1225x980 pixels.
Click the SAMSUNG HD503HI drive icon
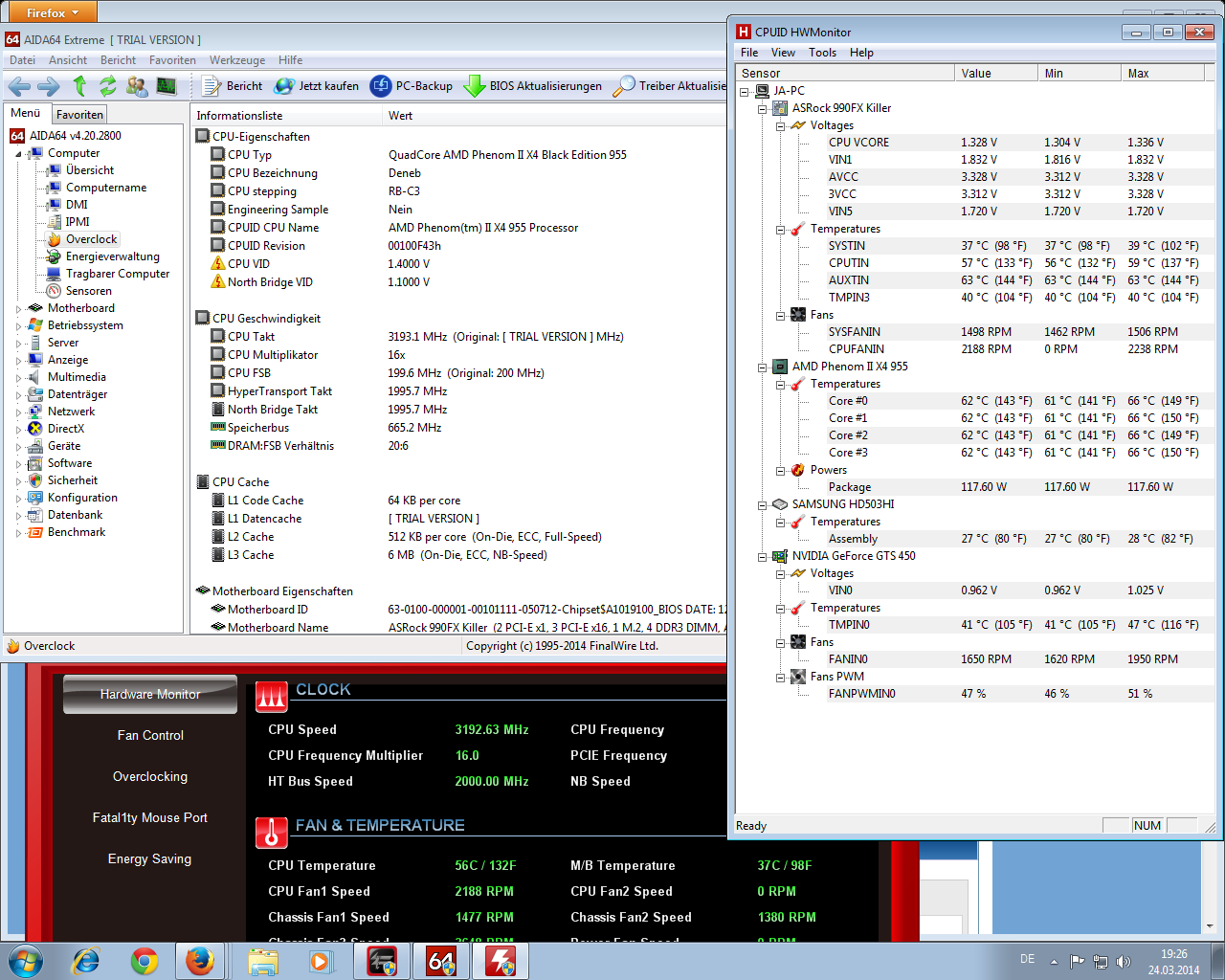pos(780,504)
